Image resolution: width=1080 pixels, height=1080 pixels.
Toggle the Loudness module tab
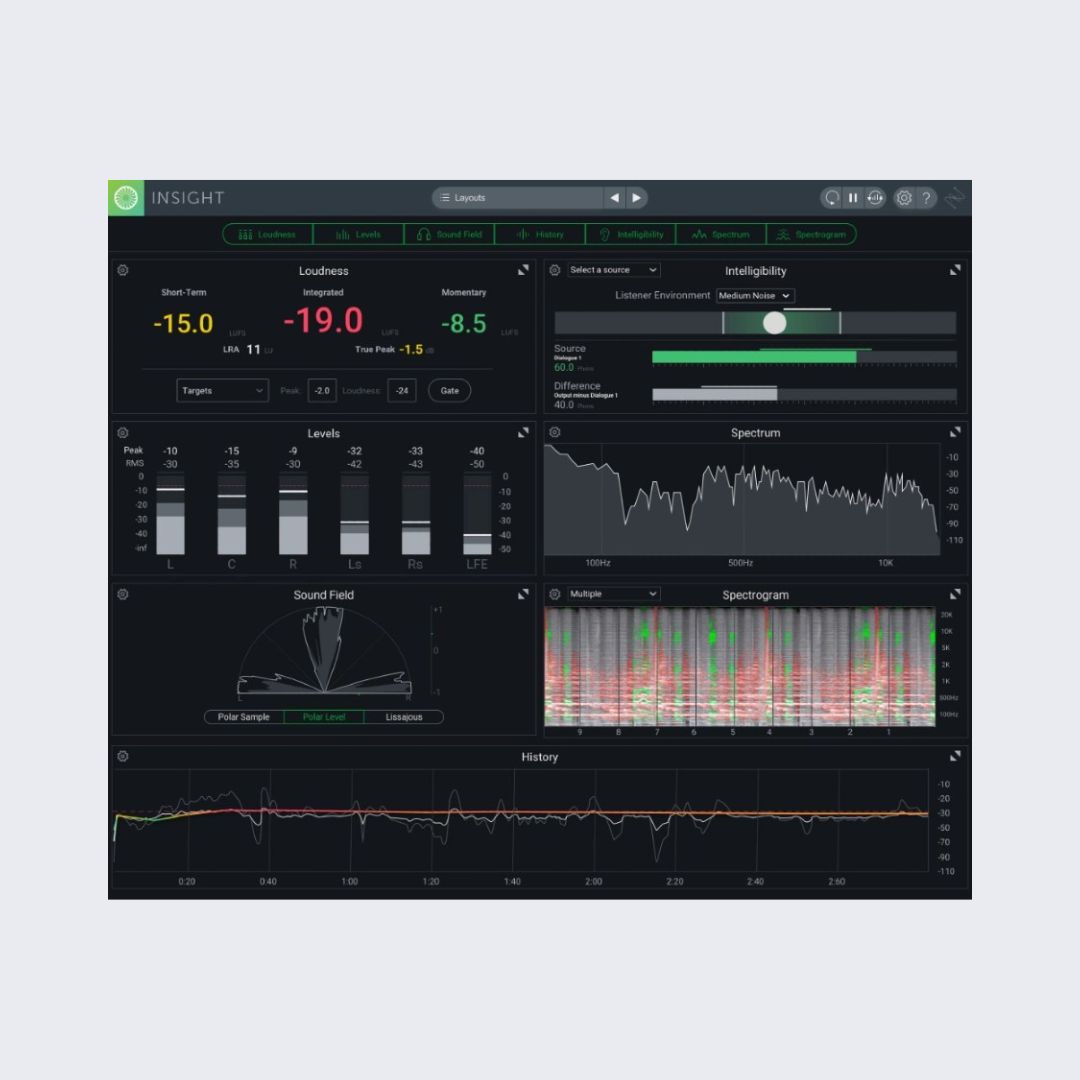pos(268,234)
